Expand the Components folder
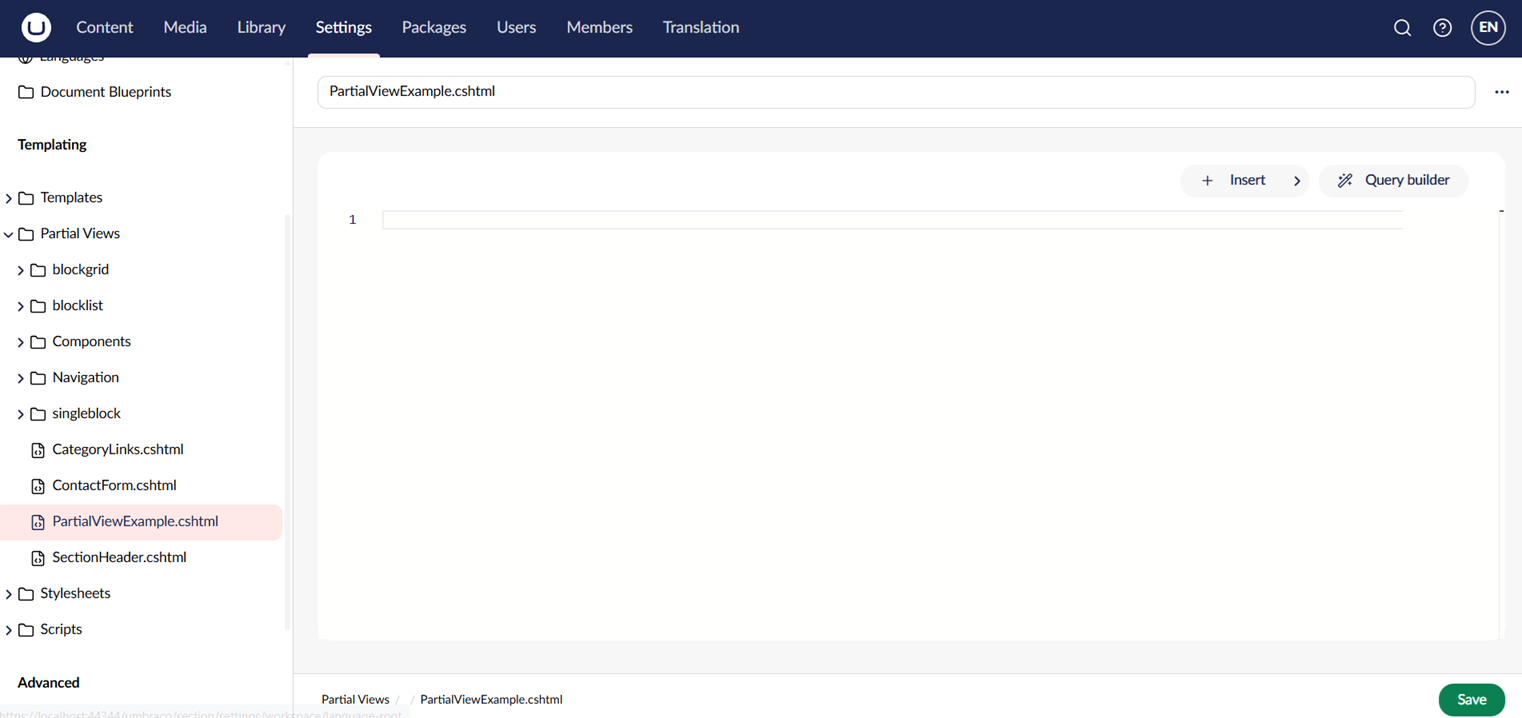 pyautogui.click(x=21, y=342)
